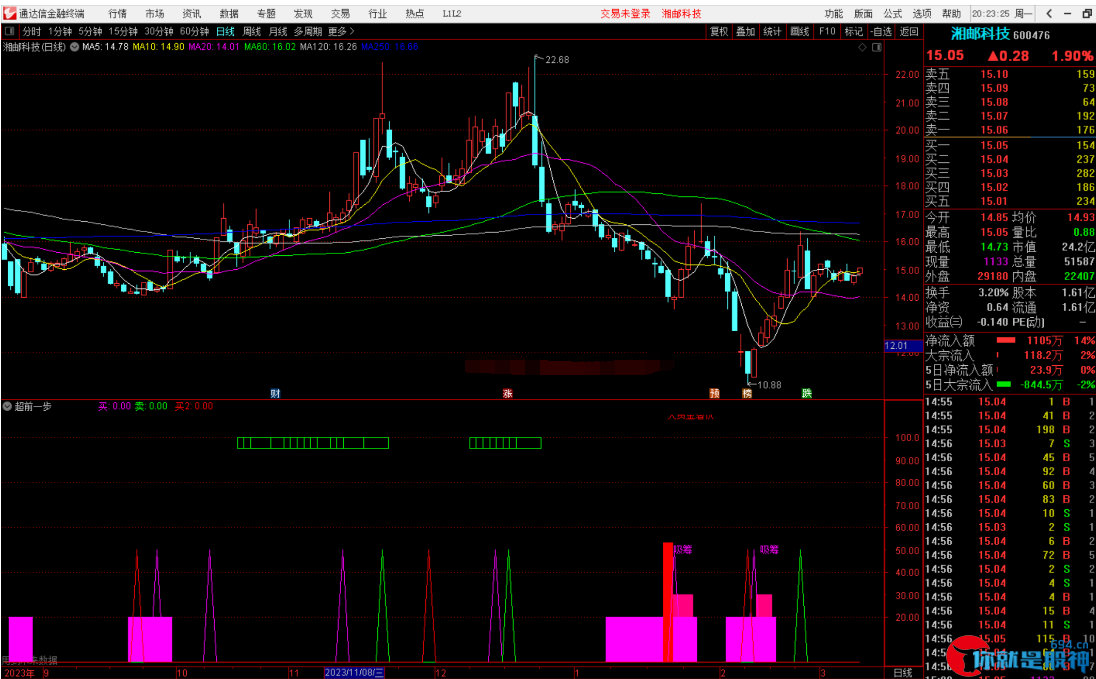
Task: Open the 版面 menu
Action: point(863,13)
